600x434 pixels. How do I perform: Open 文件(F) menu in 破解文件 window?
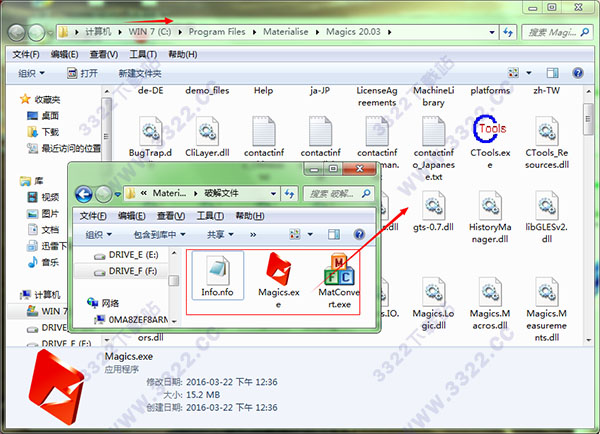pyautogui.click(x=93, y=216)
